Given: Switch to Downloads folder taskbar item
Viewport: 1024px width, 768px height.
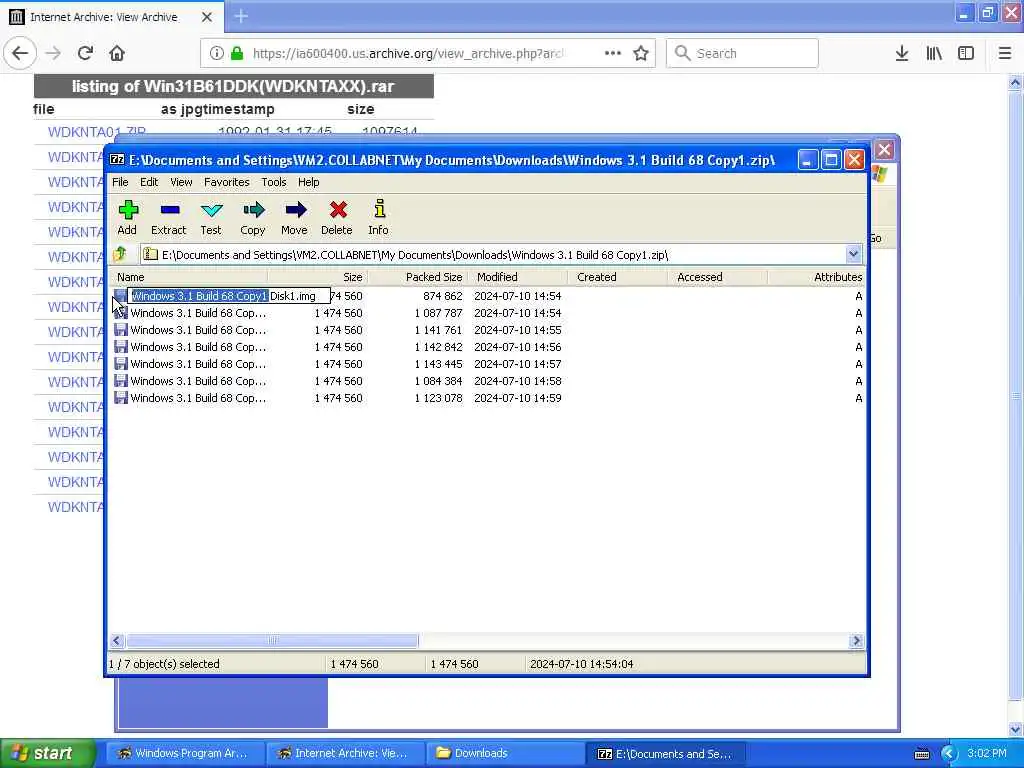Looking at the screenshot, I should point(505,754).
